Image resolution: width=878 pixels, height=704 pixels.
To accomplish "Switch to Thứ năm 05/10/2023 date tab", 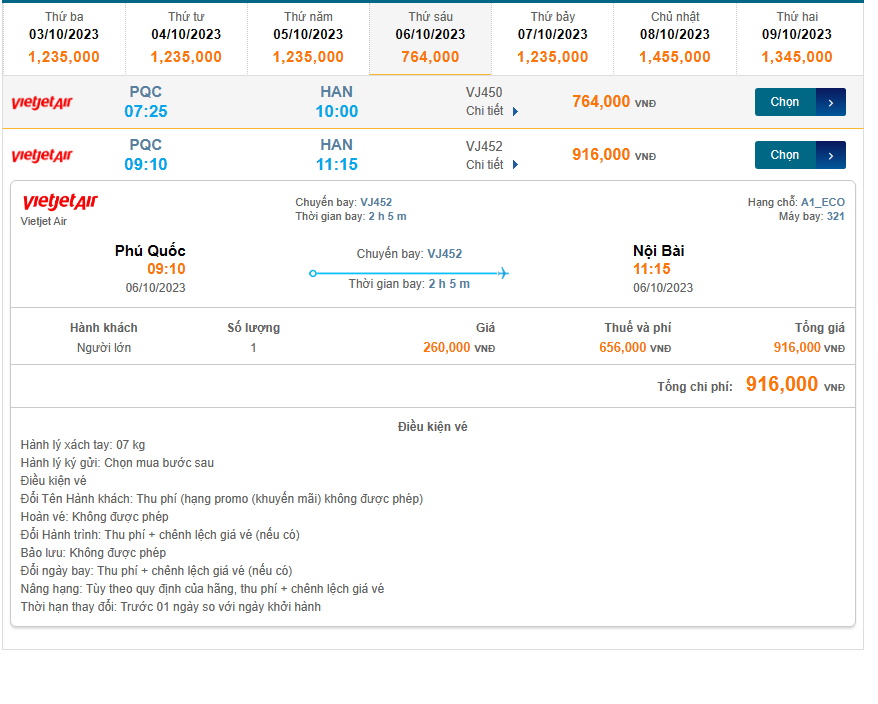I will pyautogui.click(x=308, y=38).
